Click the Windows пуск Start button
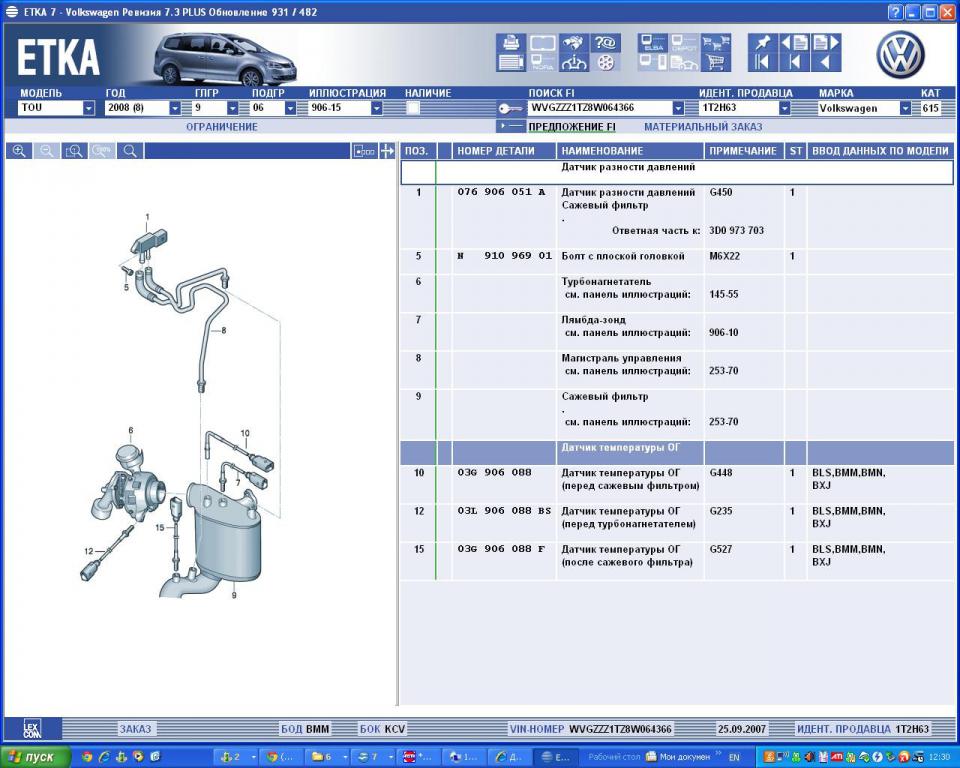 click(36, 757)
